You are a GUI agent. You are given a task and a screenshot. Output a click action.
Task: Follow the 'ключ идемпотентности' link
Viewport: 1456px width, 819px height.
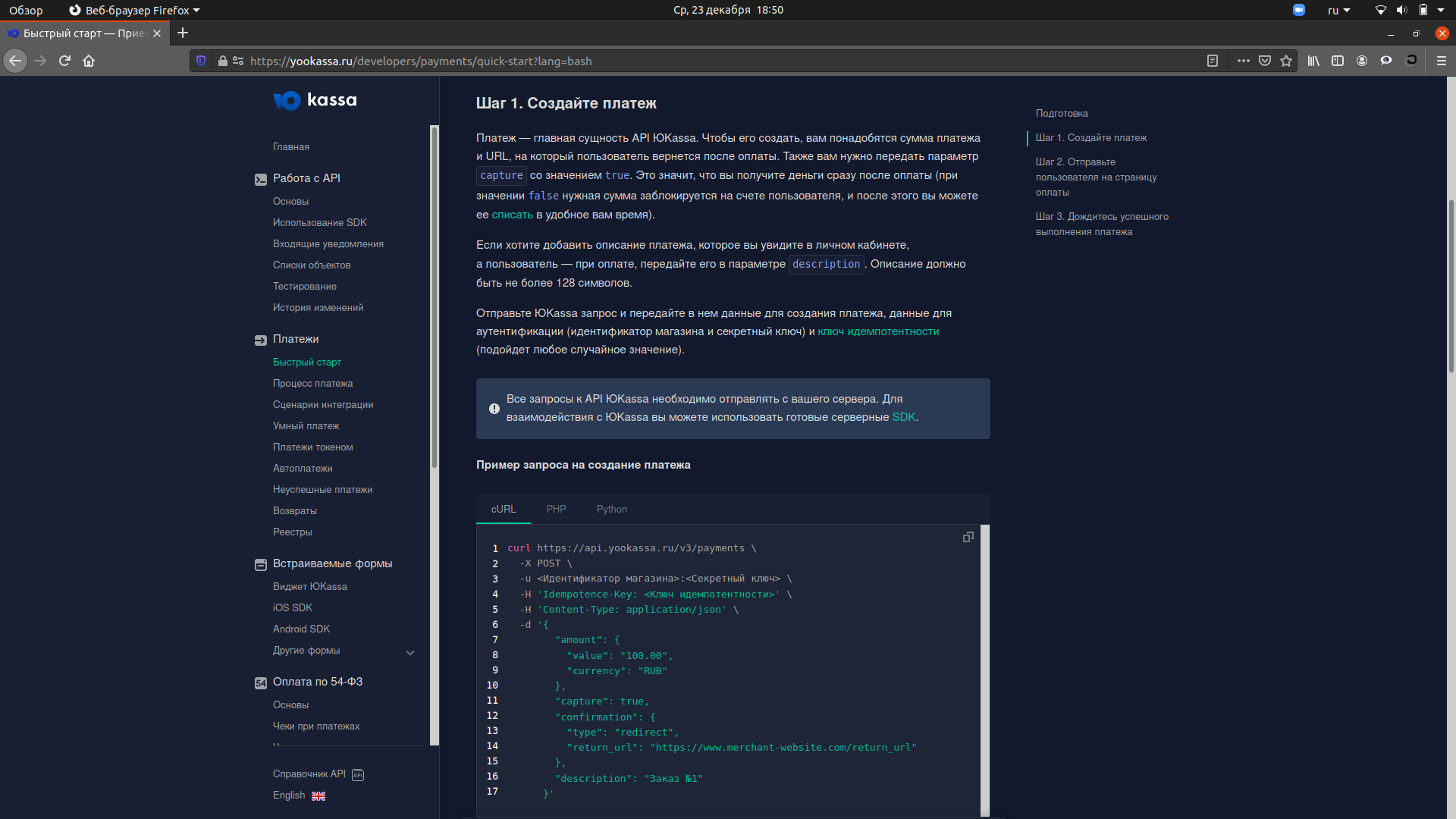click(x=878, y=331)
